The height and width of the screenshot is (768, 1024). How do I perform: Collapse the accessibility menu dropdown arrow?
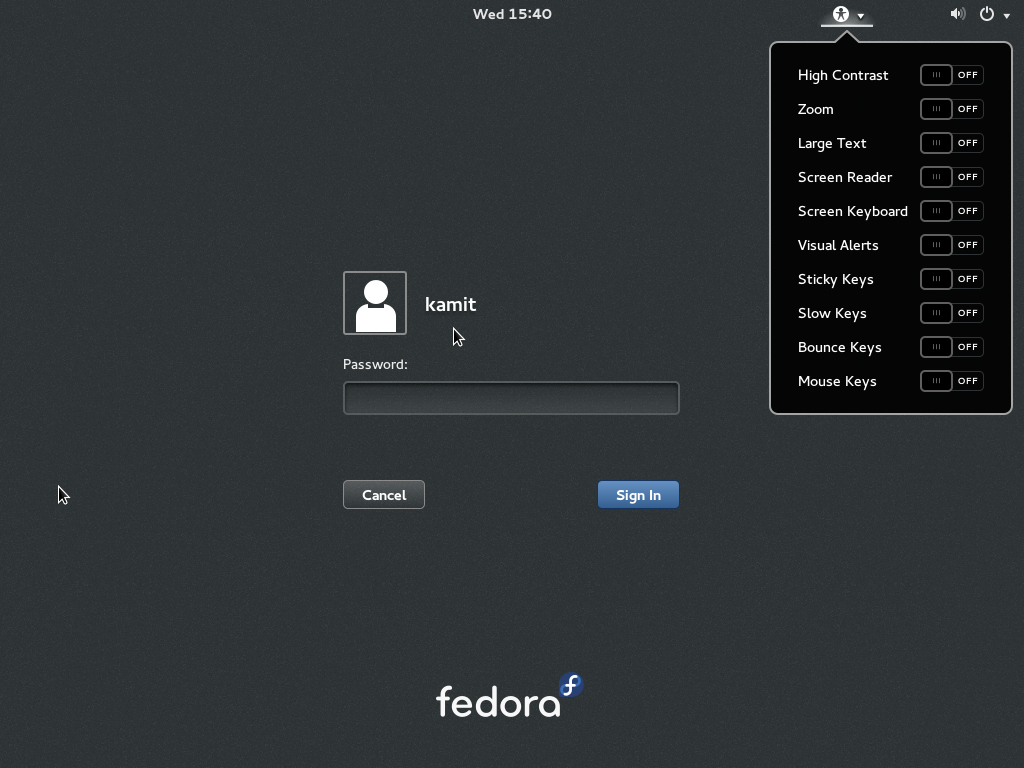(860, 16)
